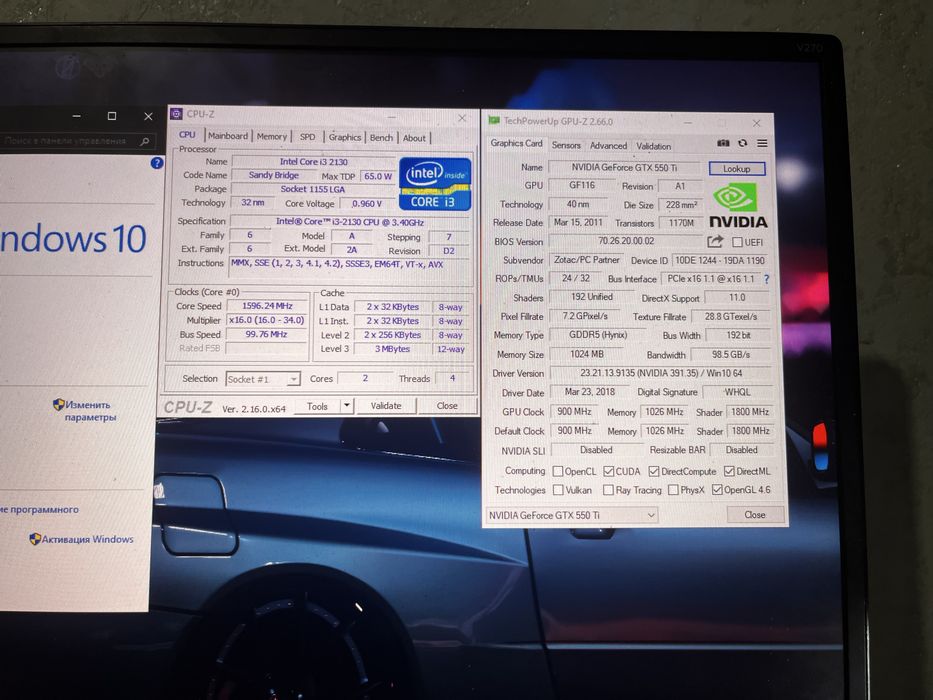
Task: Click the Intel Core i3 logo in CPU-Z
Action: [434, 183]
